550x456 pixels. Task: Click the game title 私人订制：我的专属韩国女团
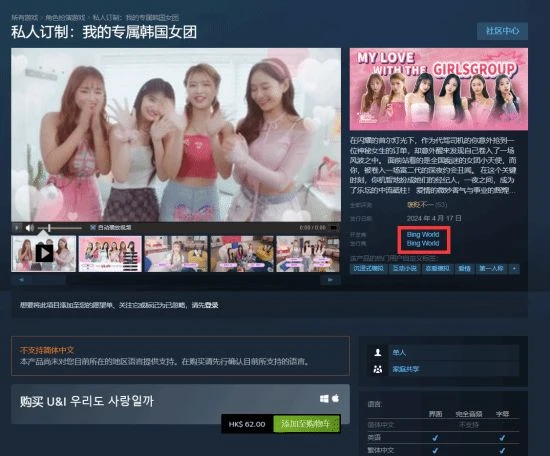(x=104, y=32)
